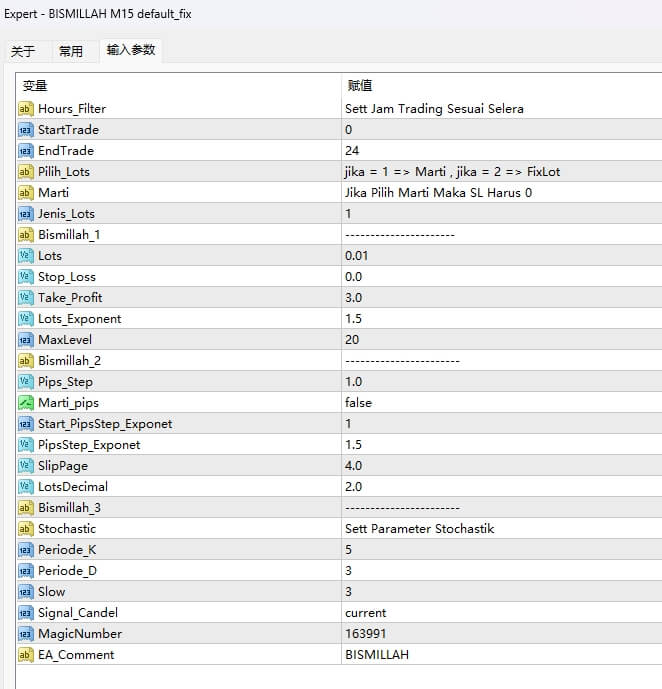Screen dimensions: 662x689
Task: Open the Signal_Candel current value dropdown
Action: point(365,612)
